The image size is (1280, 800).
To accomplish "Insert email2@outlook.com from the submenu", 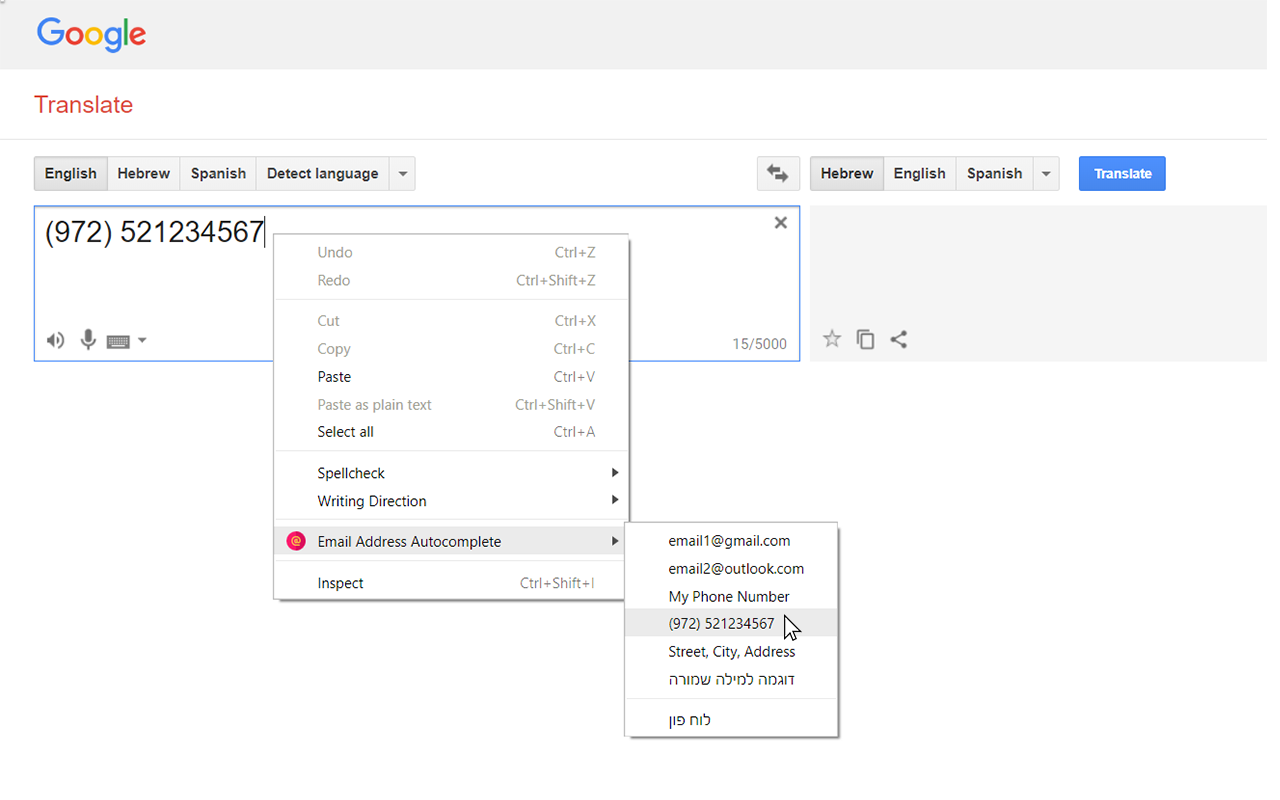I will click(x=731, y=569).
